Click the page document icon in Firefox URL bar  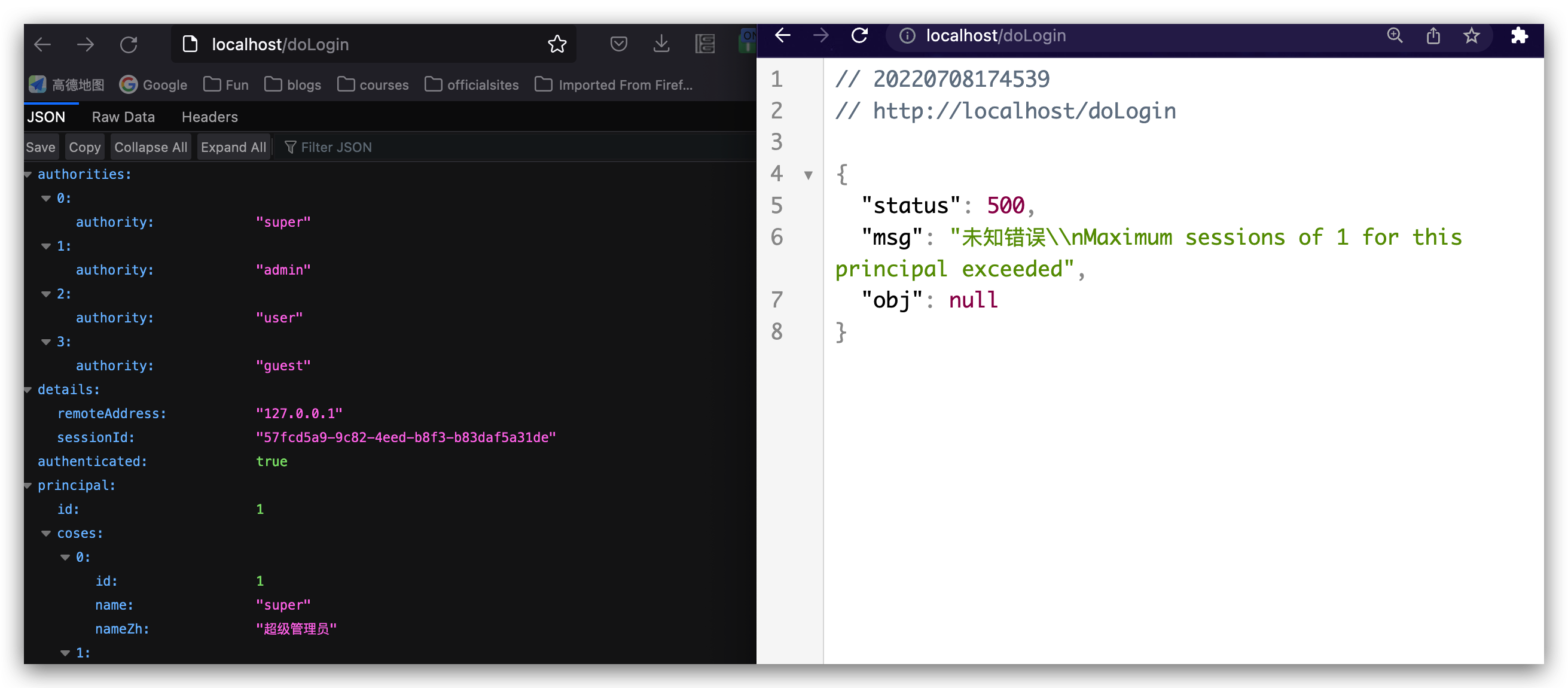[x=190, y=44]
